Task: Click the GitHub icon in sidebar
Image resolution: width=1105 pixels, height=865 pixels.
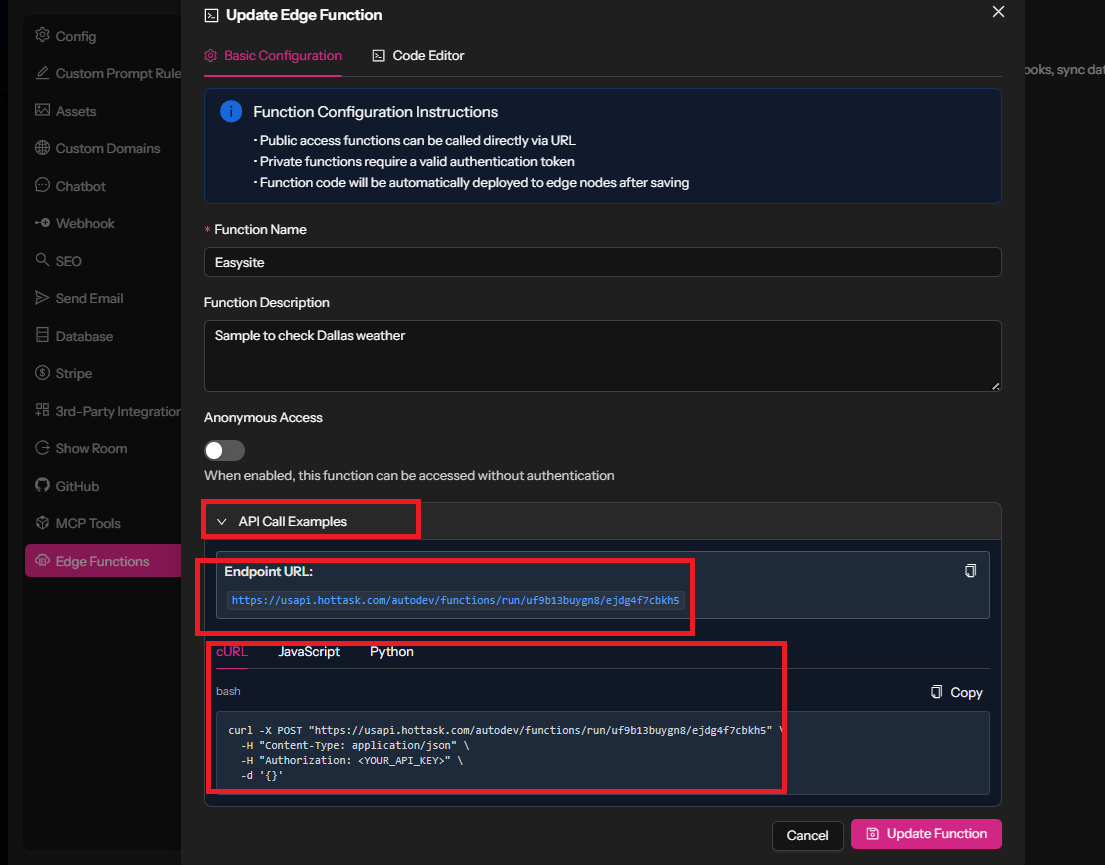Action: click(x=42, y=486)
